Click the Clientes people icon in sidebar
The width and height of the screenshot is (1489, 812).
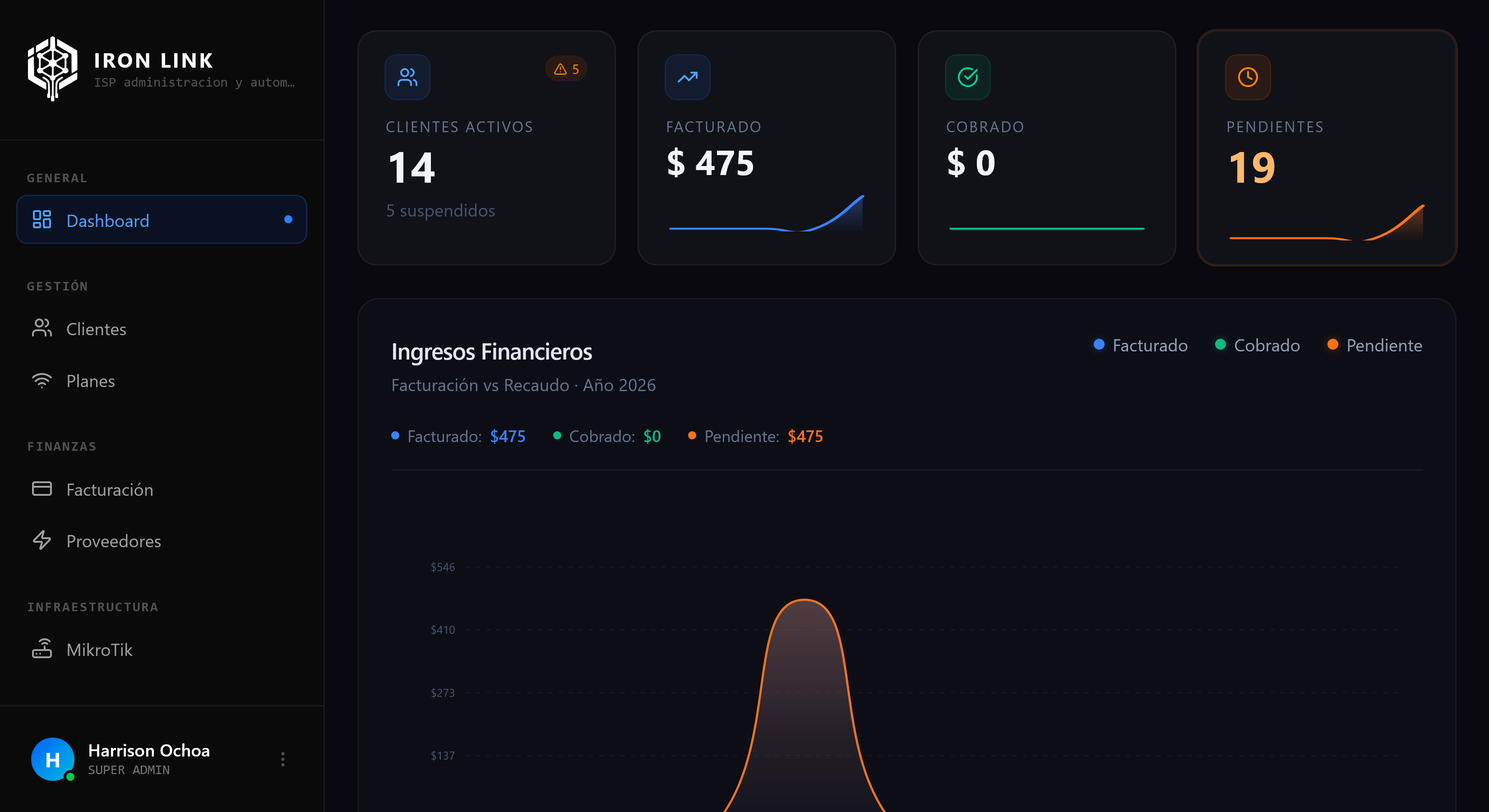click(x=42, y=328)
